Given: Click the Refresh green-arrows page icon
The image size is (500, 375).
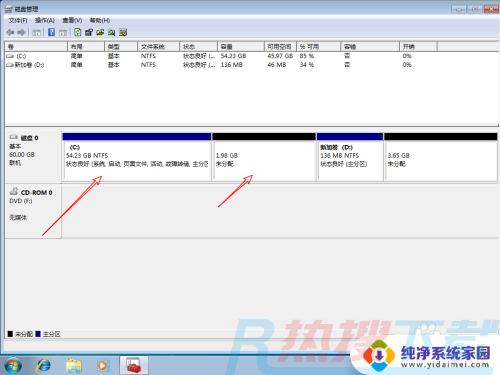Looking at the screenshot, I should point(78,32).
